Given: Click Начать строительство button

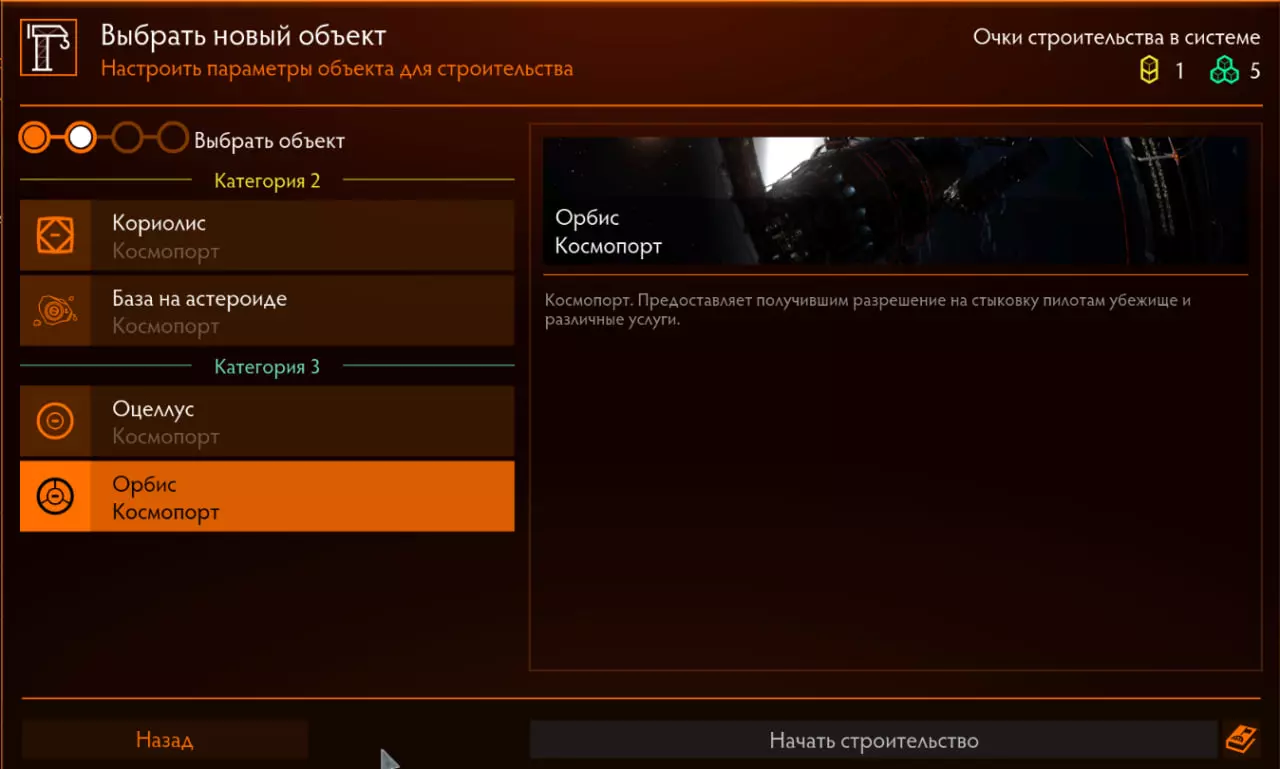Looking at the screenshot, I should click(873, 740).
